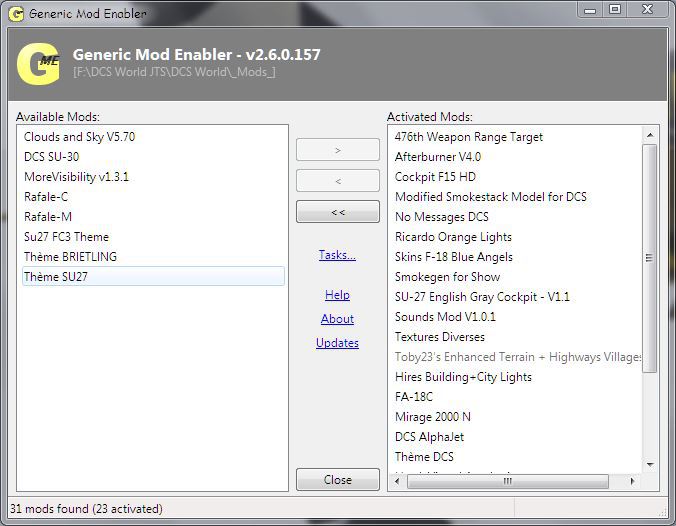The width and height of the screenshot is (676, 526).
Task: Click activated mods scroll up arrow
Action: pos(650,135)
